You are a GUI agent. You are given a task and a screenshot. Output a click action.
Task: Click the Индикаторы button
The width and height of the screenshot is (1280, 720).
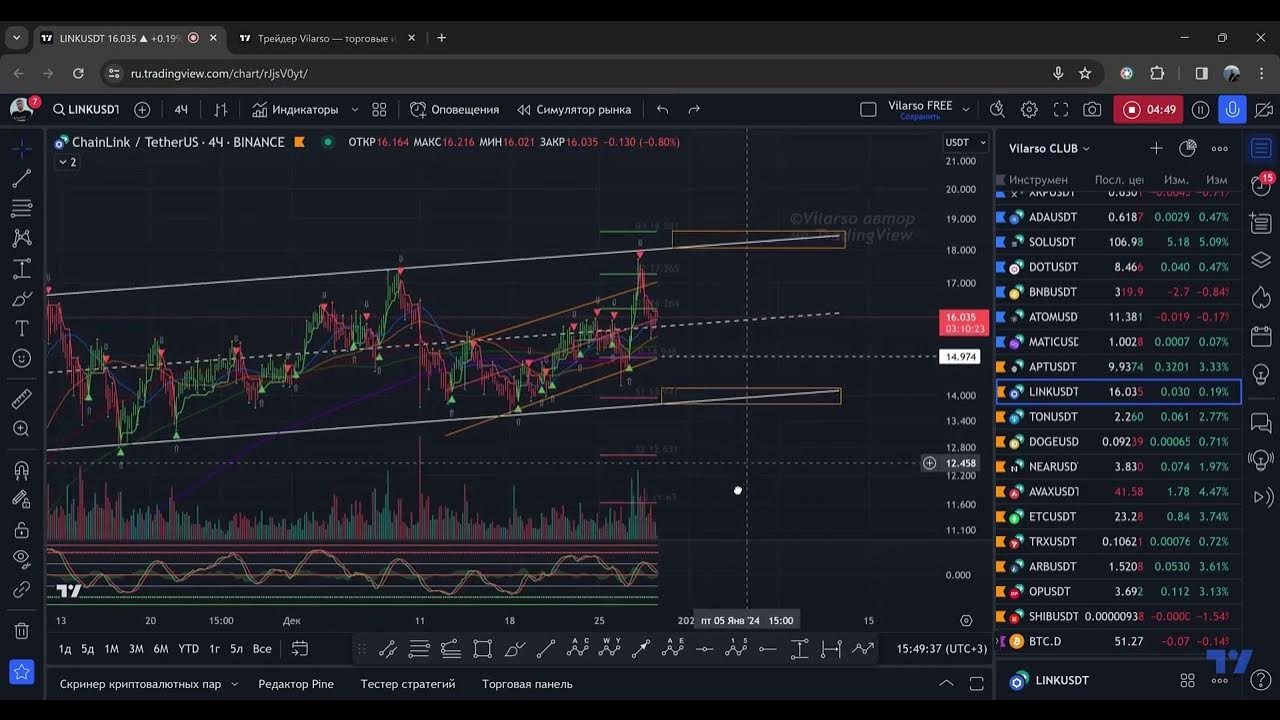pos(295,109)
